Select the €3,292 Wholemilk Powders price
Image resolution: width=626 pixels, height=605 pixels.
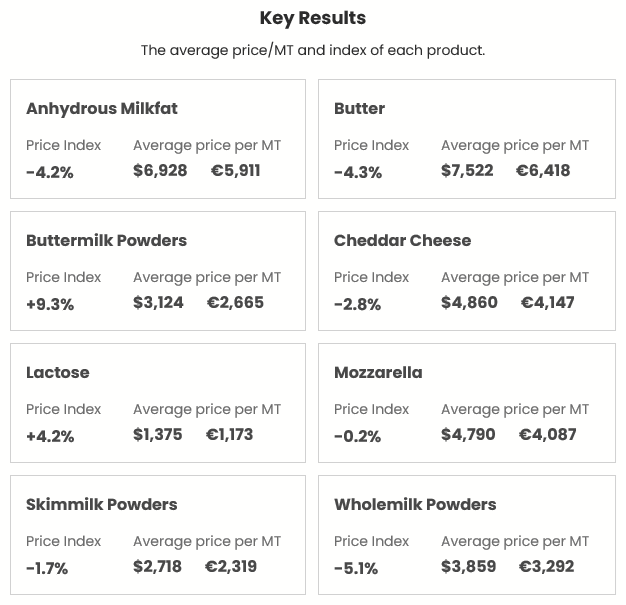pyautogui.click(x=546, y=566)
